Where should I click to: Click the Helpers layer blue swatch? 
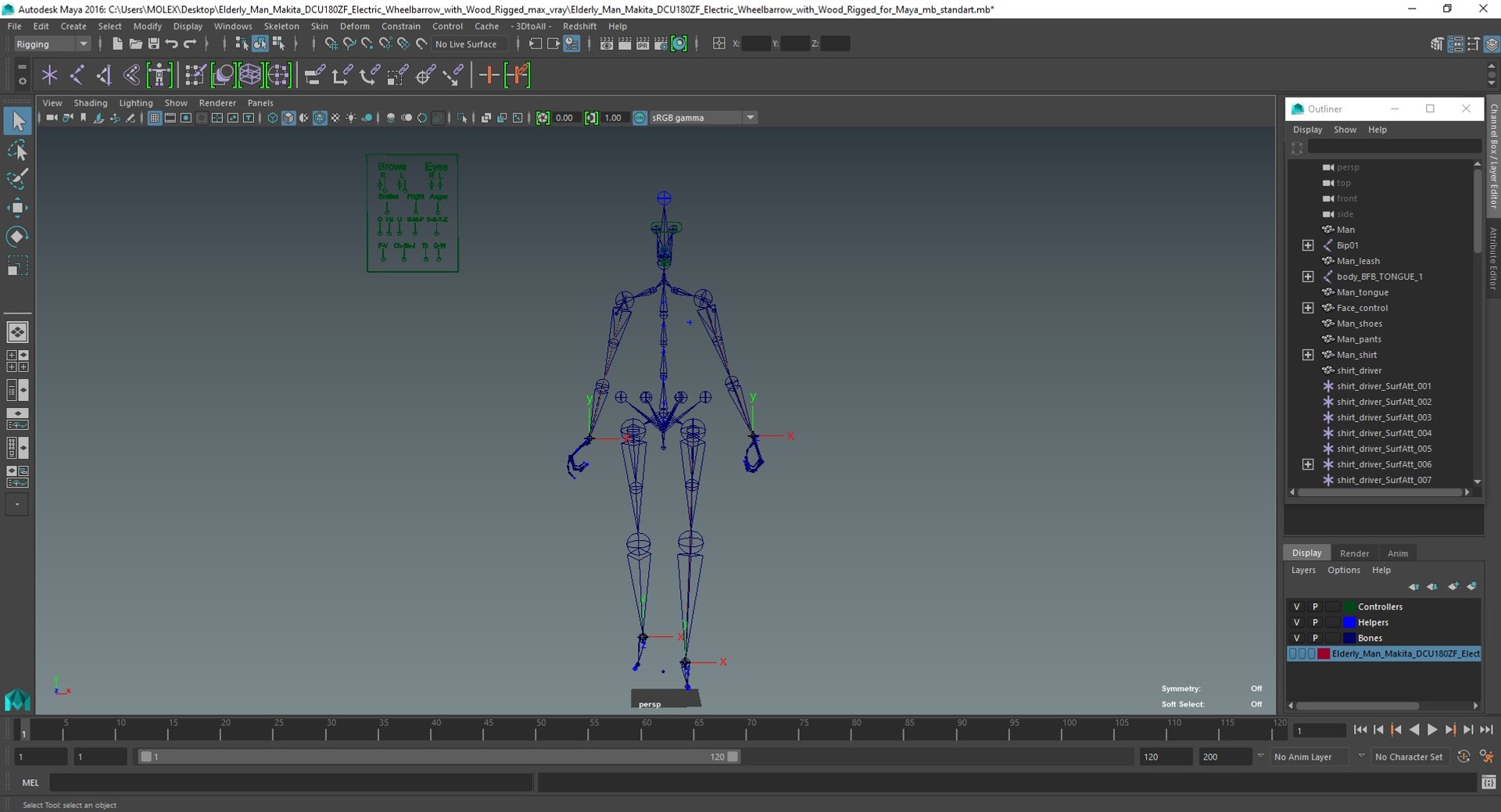(x=1349, y=622)
